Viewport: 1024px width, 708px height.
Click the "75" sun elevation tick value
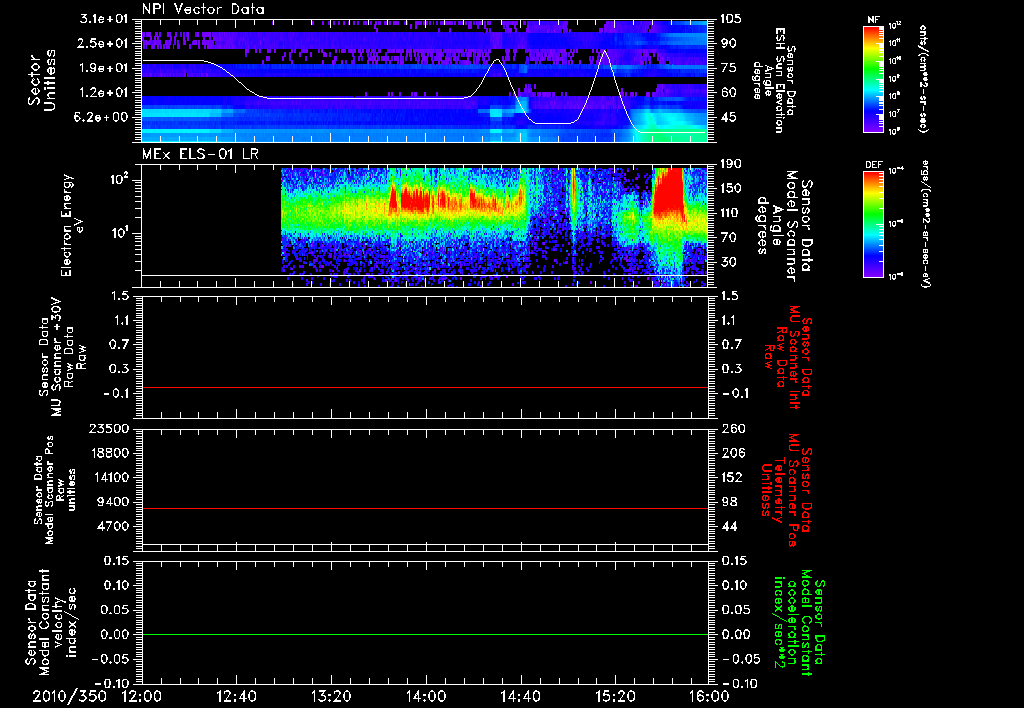click(729, 68)
